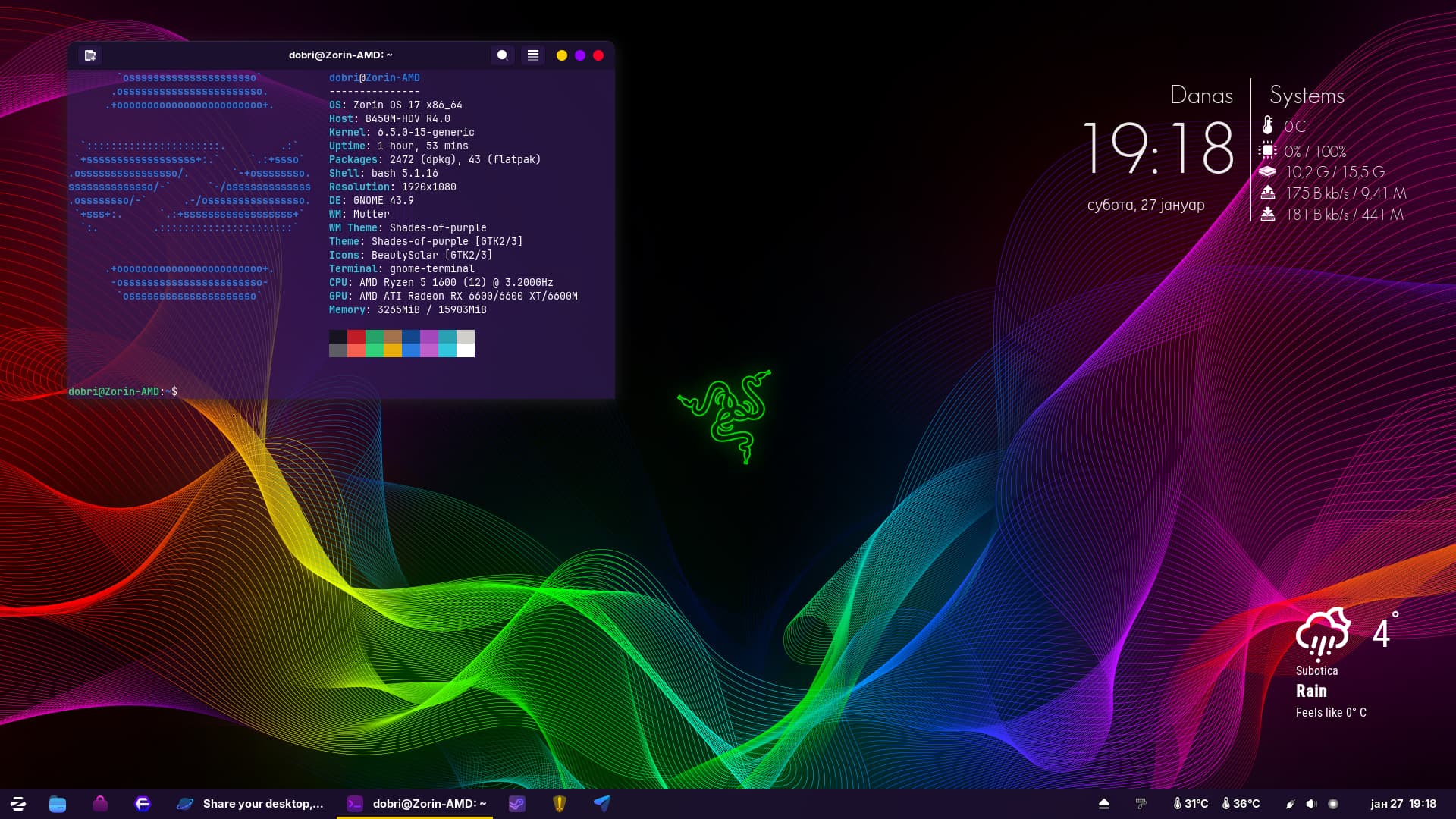Image resolution: width=1456 pixels, height=819 pixels.
Task: Click the thermometer icon in Systems widget
Action: pyautogui.click(x=1267, y=125)
